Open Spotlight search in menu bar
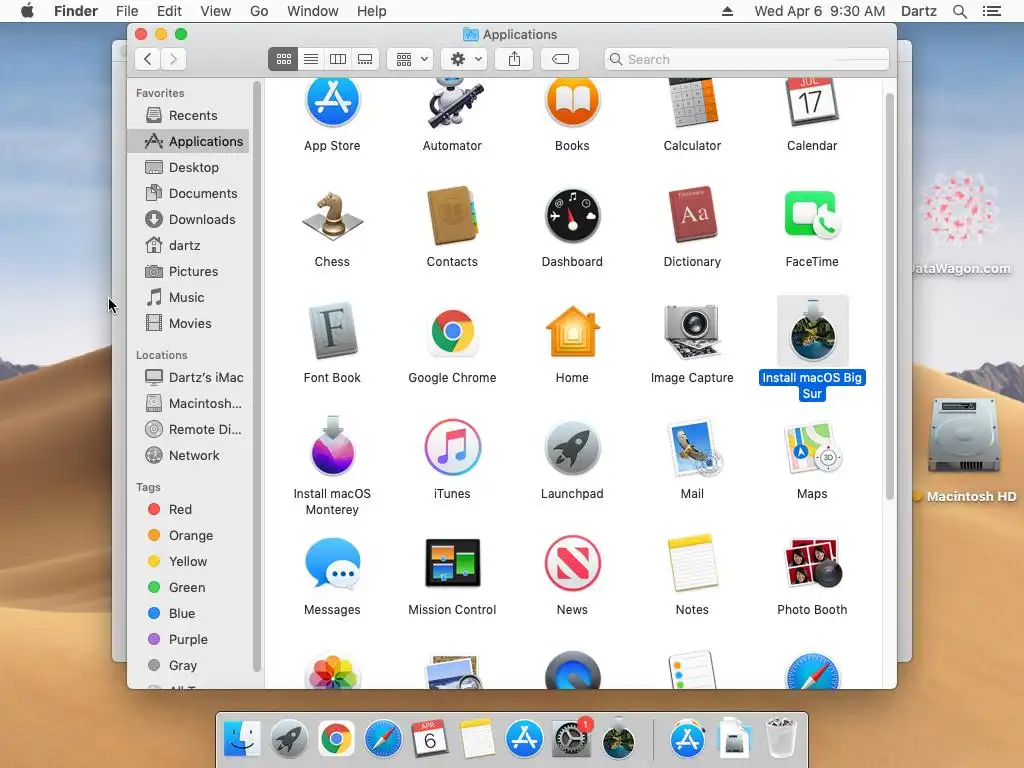 [959, 11]
